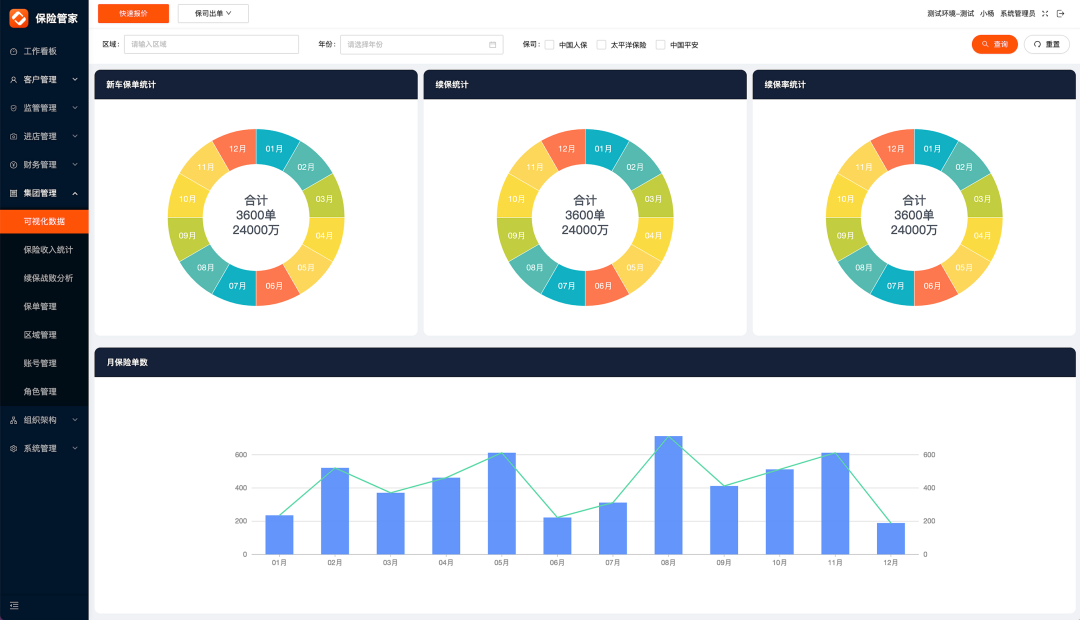Click the orange 查询 search button
1080x620 pixels.
point(994,44)
